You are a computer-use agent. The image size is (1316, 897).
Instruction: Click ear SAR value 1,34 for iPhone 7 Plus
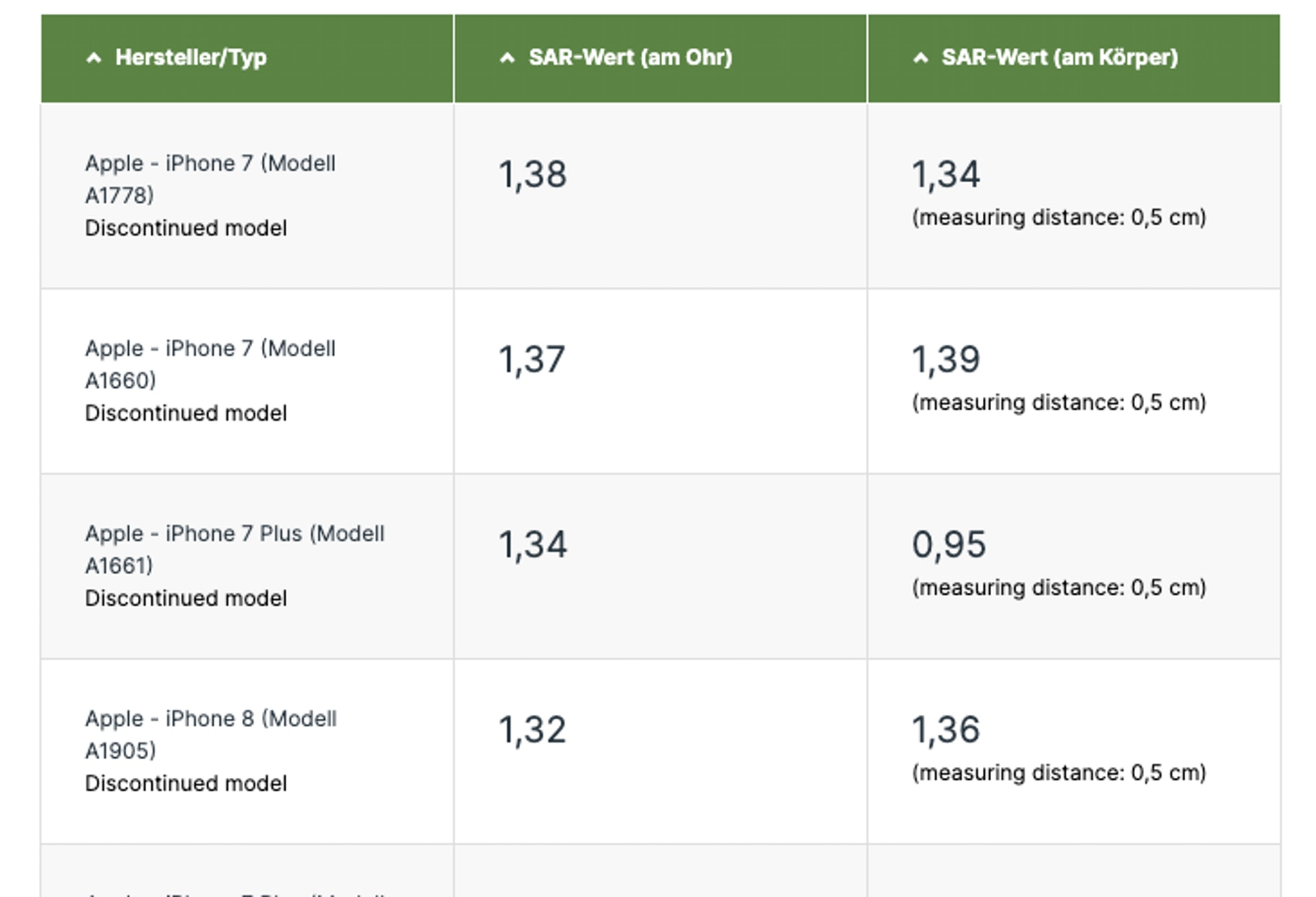tap(533, 545)
